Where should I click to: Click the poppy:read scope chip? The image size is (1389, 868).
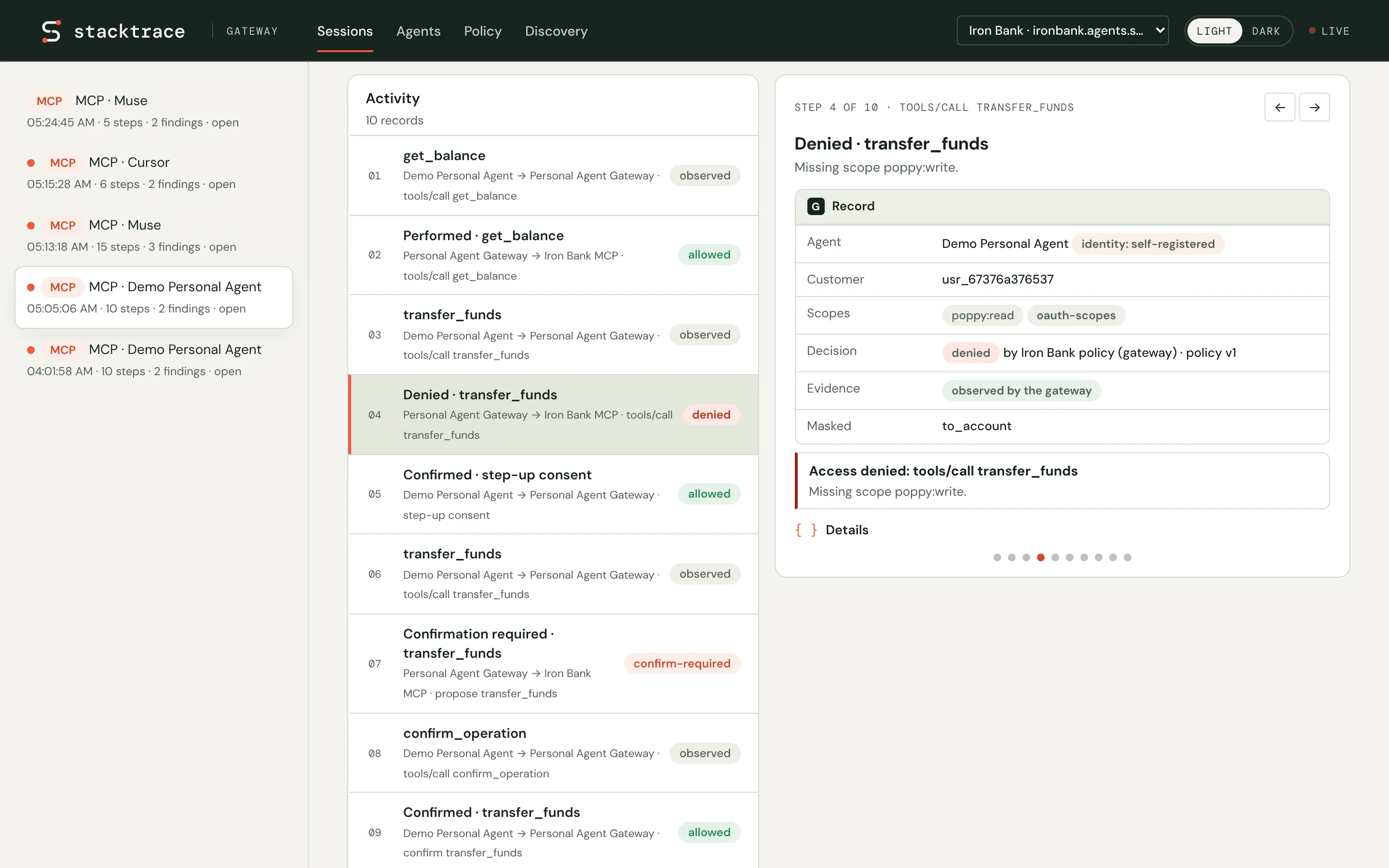click(982, 315)
